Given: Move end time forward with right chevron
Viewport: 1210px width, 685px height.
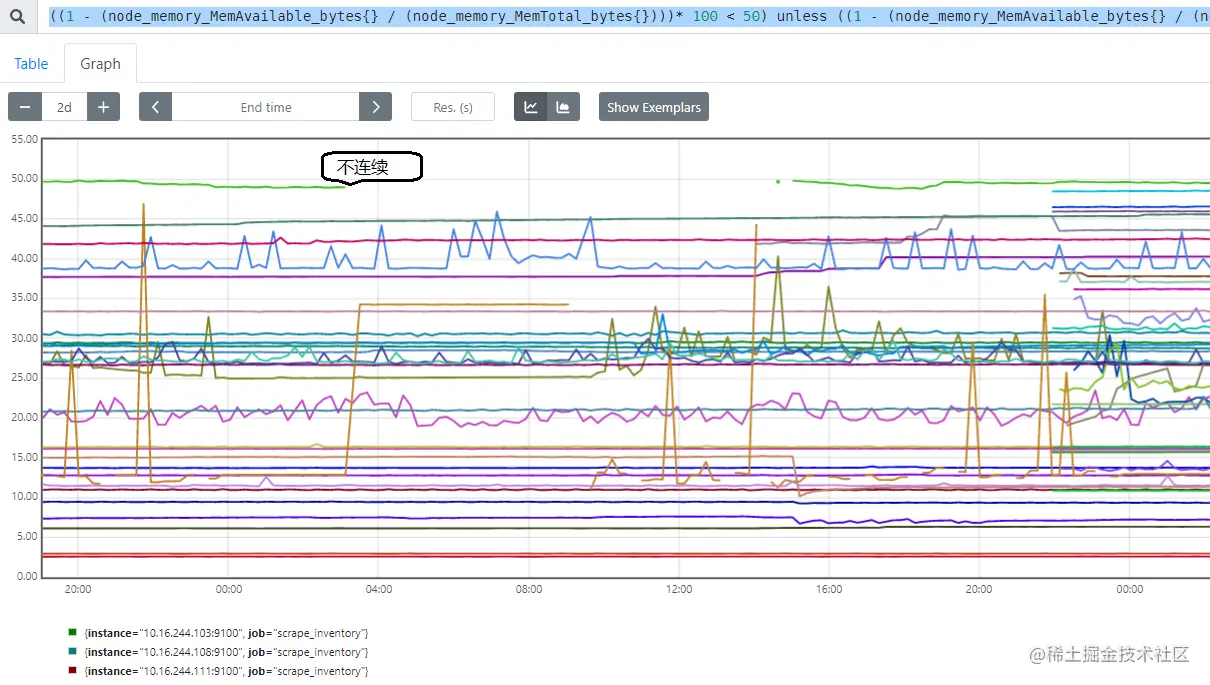Looking at the screenshot, I should pyautogui.click(x=375, y=107).
